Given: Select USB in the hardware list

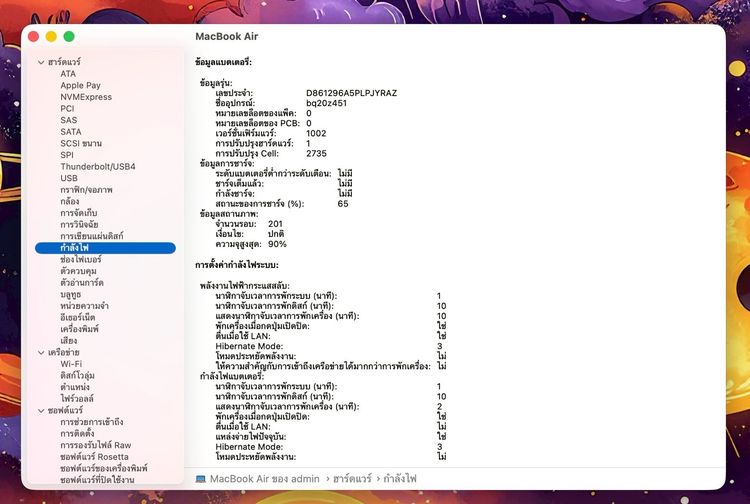Looking at the screenshot, I should tap(69, 178).
